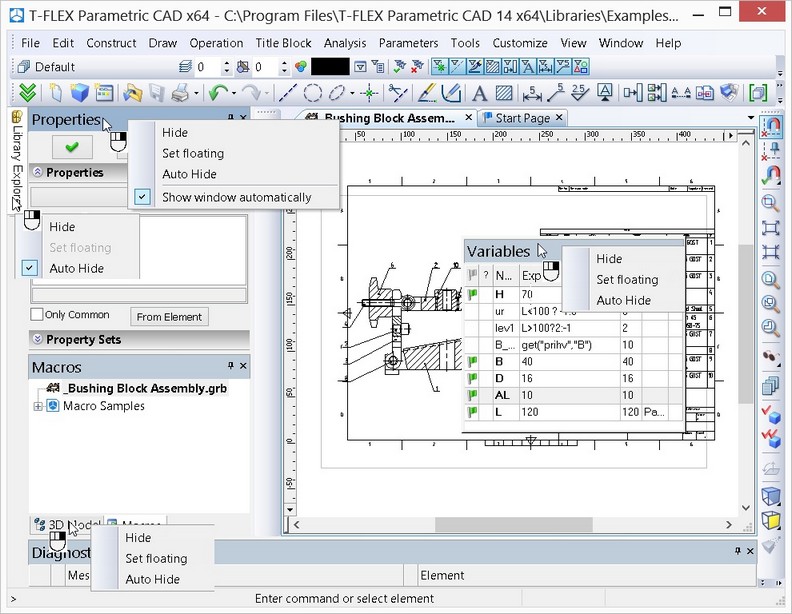Open the document tabs list dropdown

[x=751, y=118]
